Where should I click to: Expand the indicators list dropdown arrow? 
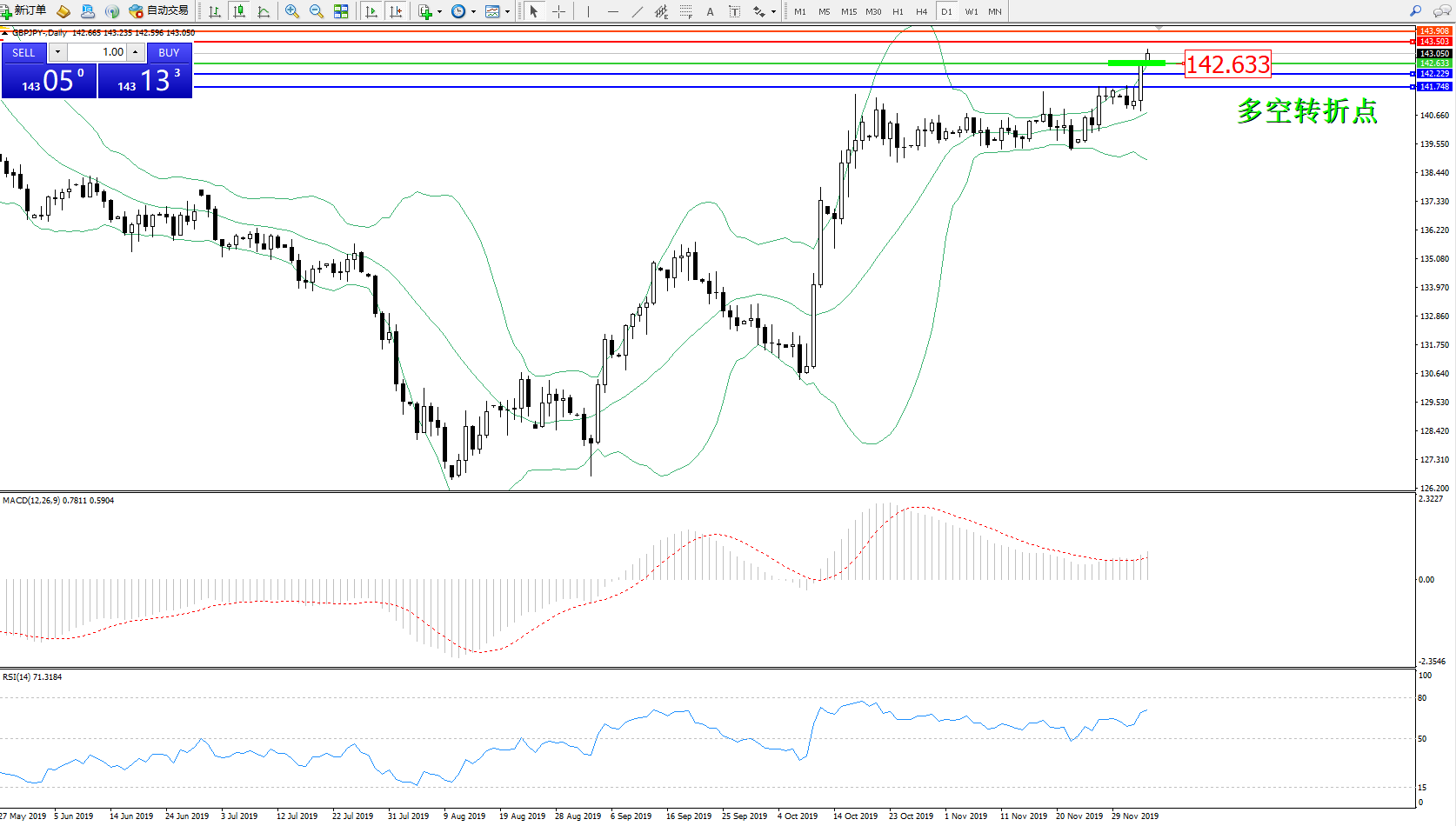(x=439, y=12)
